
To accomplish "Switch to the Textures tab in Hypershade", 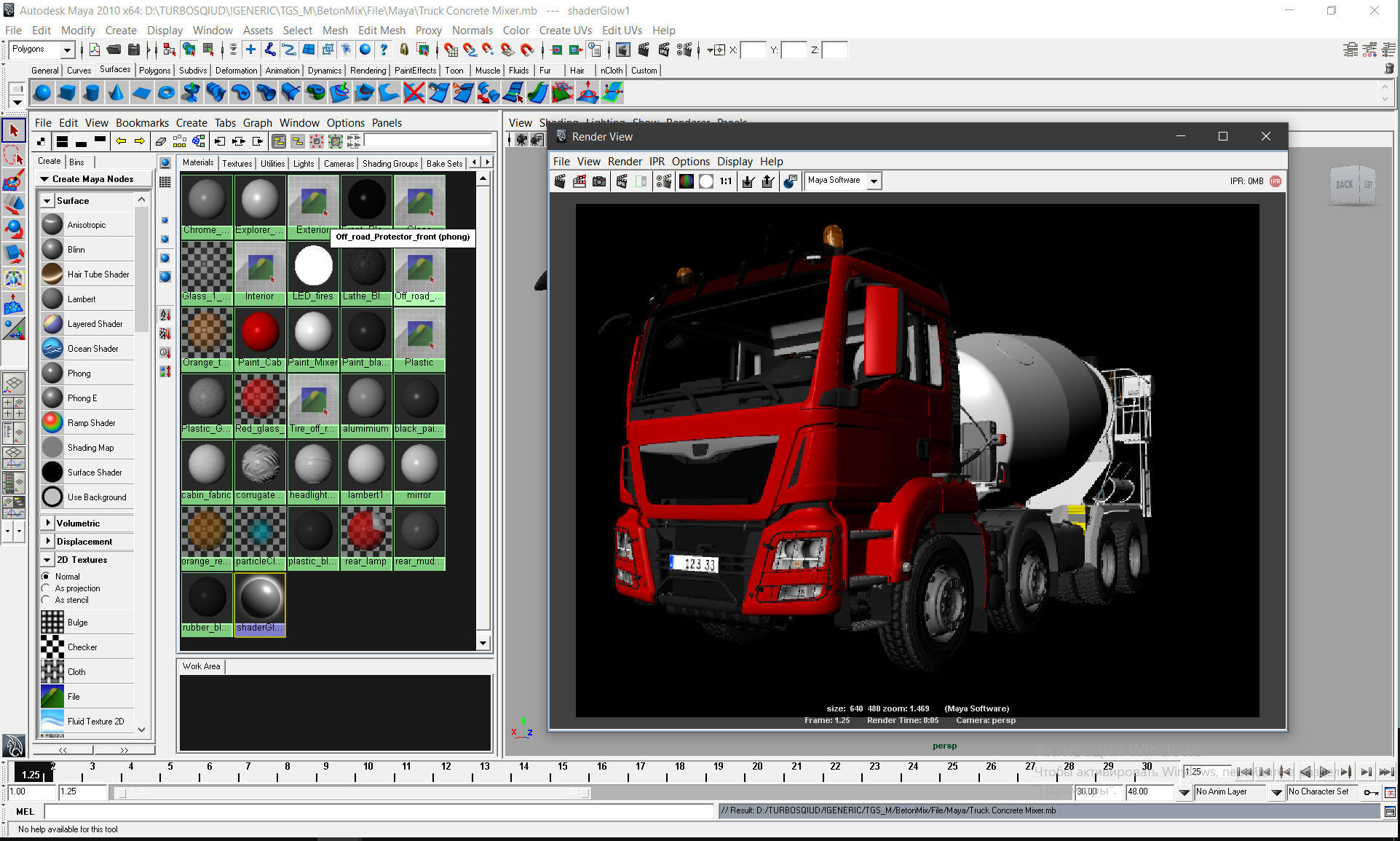I will 237,163.
